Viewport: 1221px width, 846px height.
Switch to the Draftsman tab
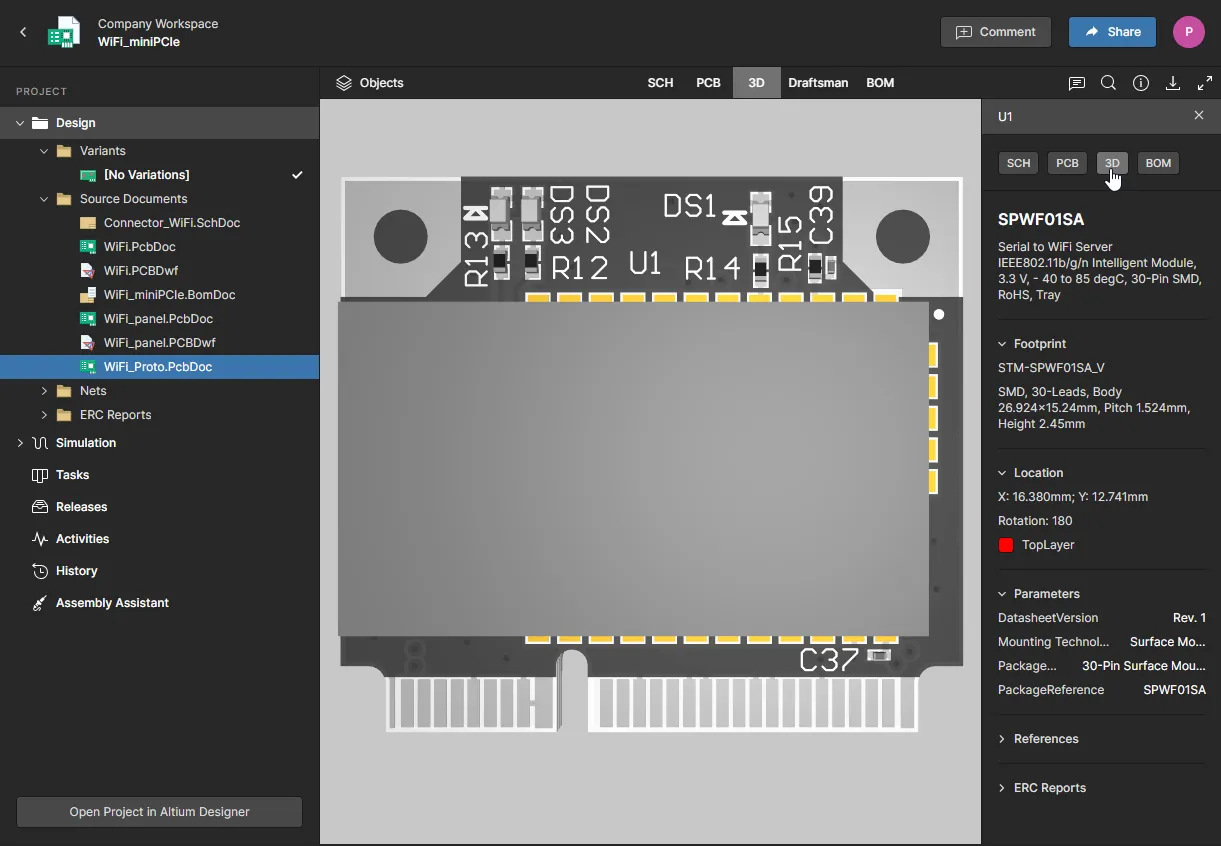tap(818, 83)
